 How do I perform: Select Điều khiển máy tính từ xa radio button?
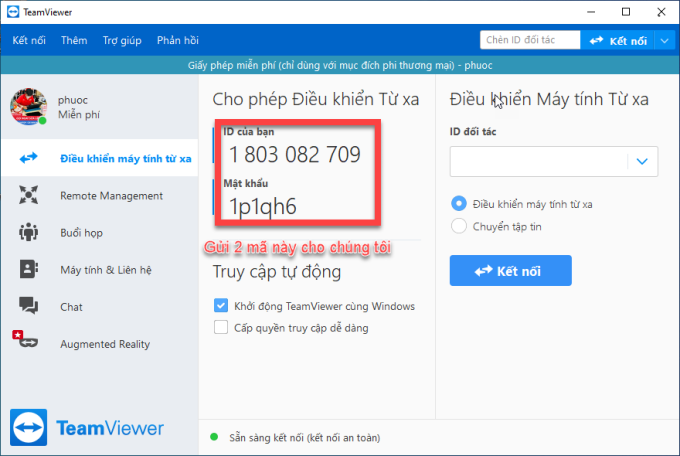(459, 203)
